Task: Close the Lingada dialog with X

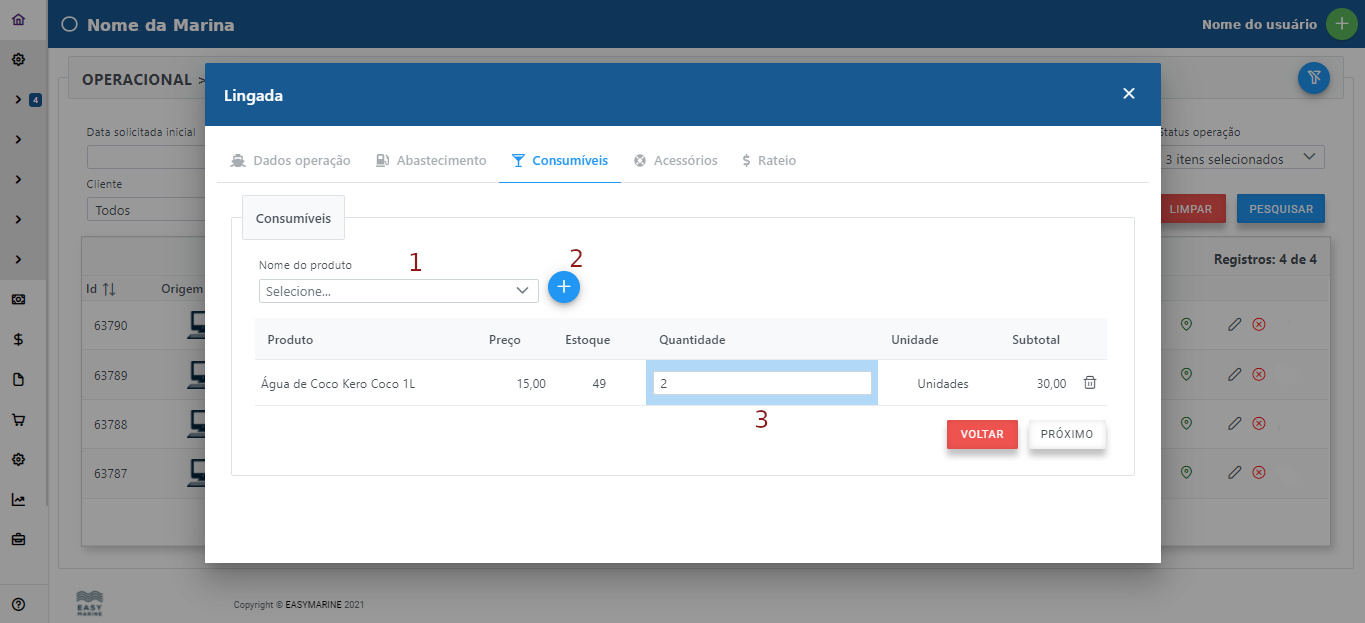Action: pos(1128,94)
